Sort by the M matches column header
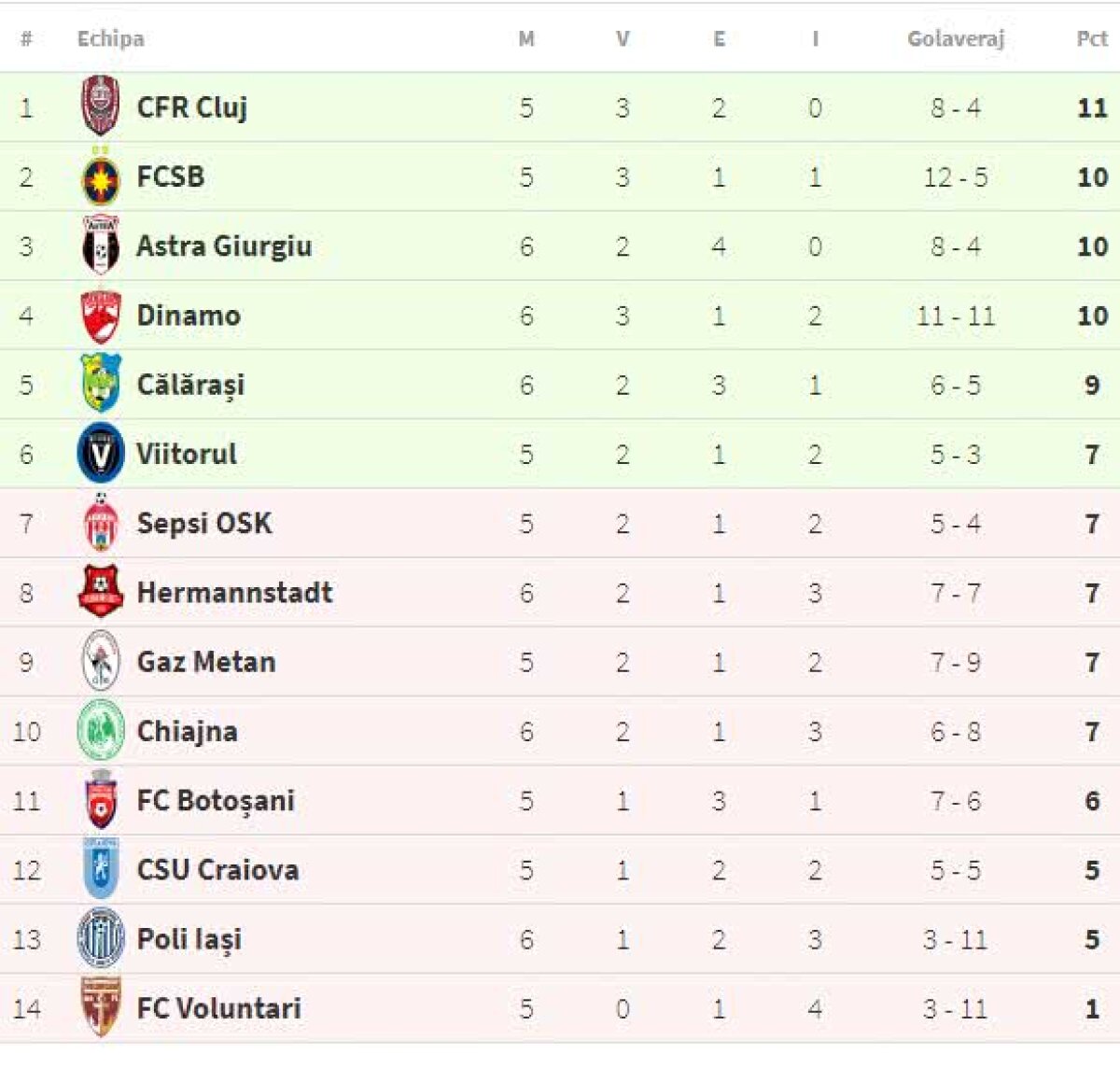 526,38
